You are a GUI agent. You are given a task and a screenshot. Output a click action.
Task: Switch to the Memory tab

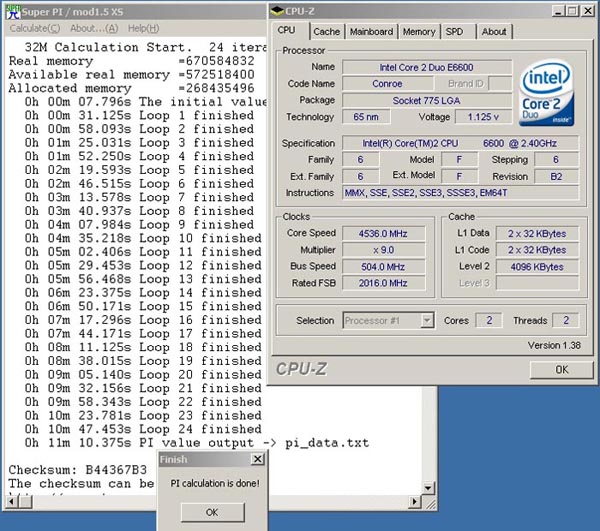click(419, 32)
